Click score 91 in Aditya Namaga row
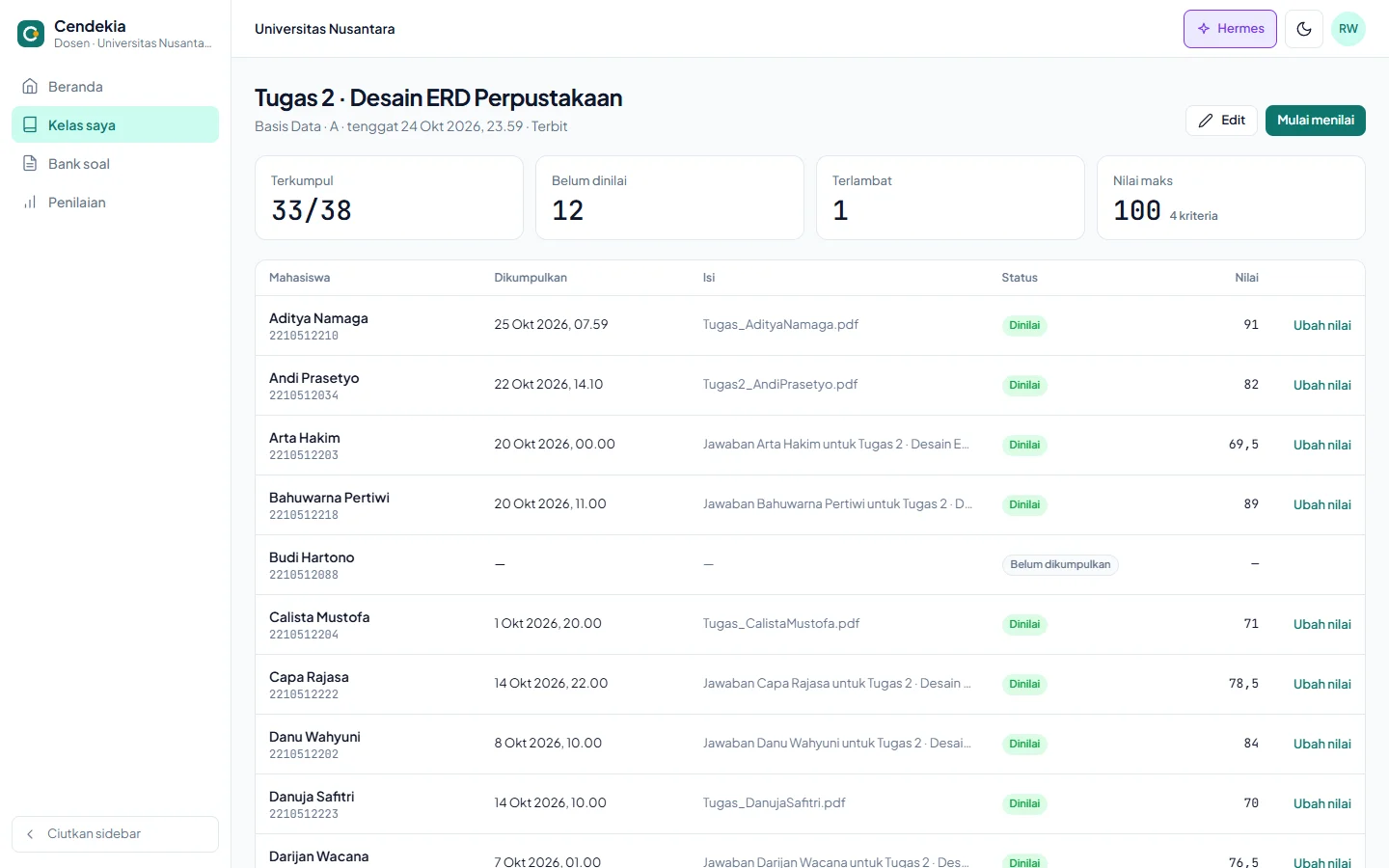This screenshot has height=868, width=1389. (x=1251, y=325)
